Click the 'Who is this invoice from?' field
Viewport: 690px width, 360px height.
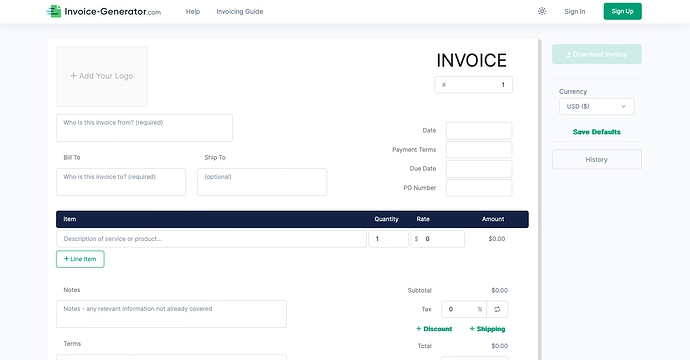(144, 128)
